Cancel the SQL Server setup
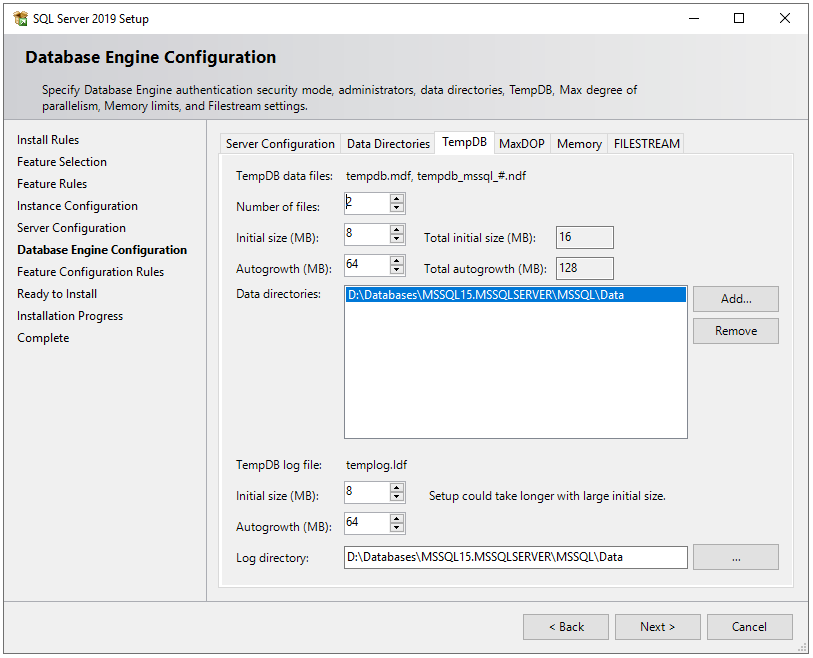This screenshot has width=813, height=658. [x=749, y=627]
